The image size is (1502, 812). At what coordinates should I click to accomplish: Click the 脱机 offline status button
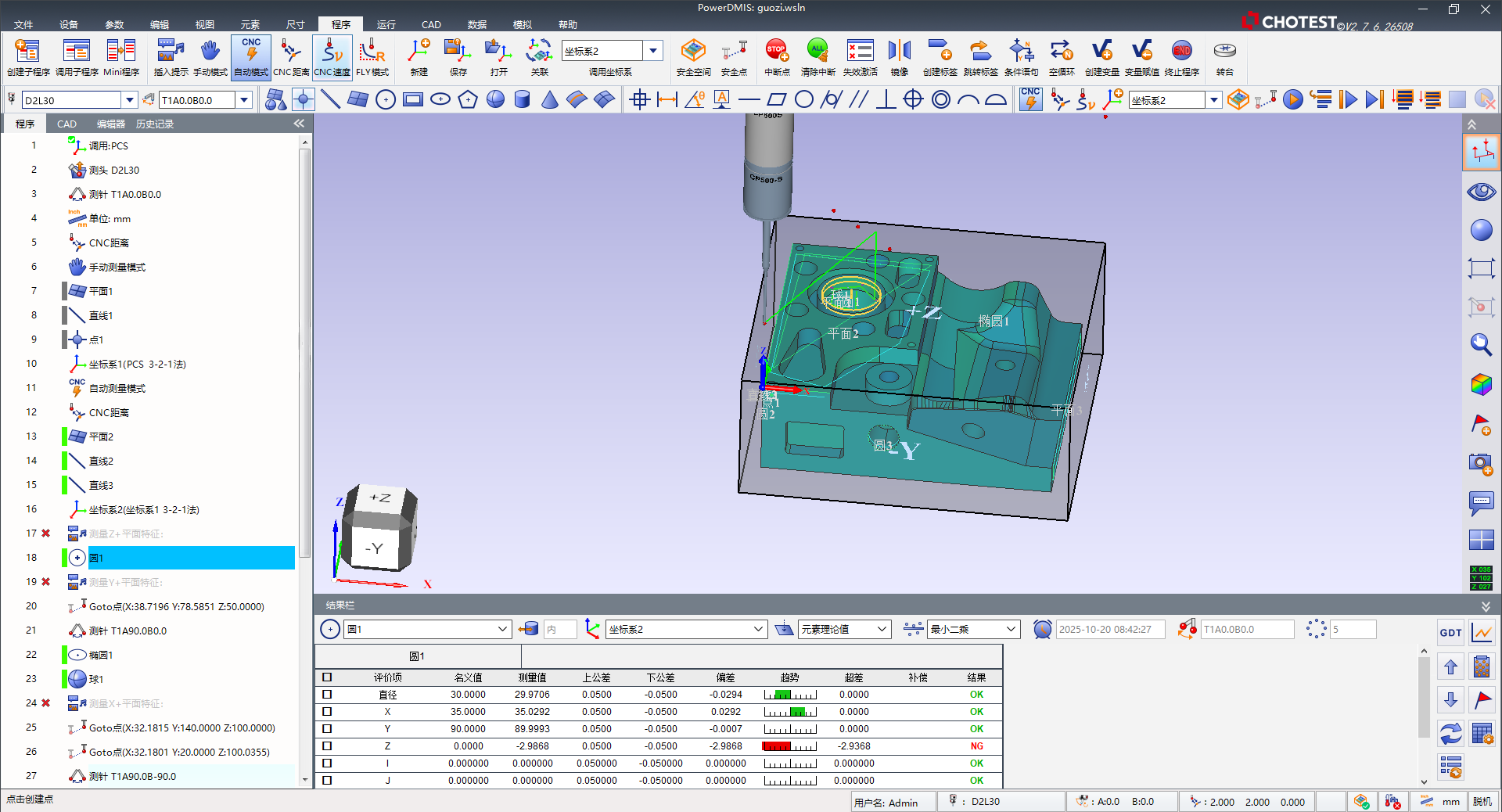coord(1482,802)
